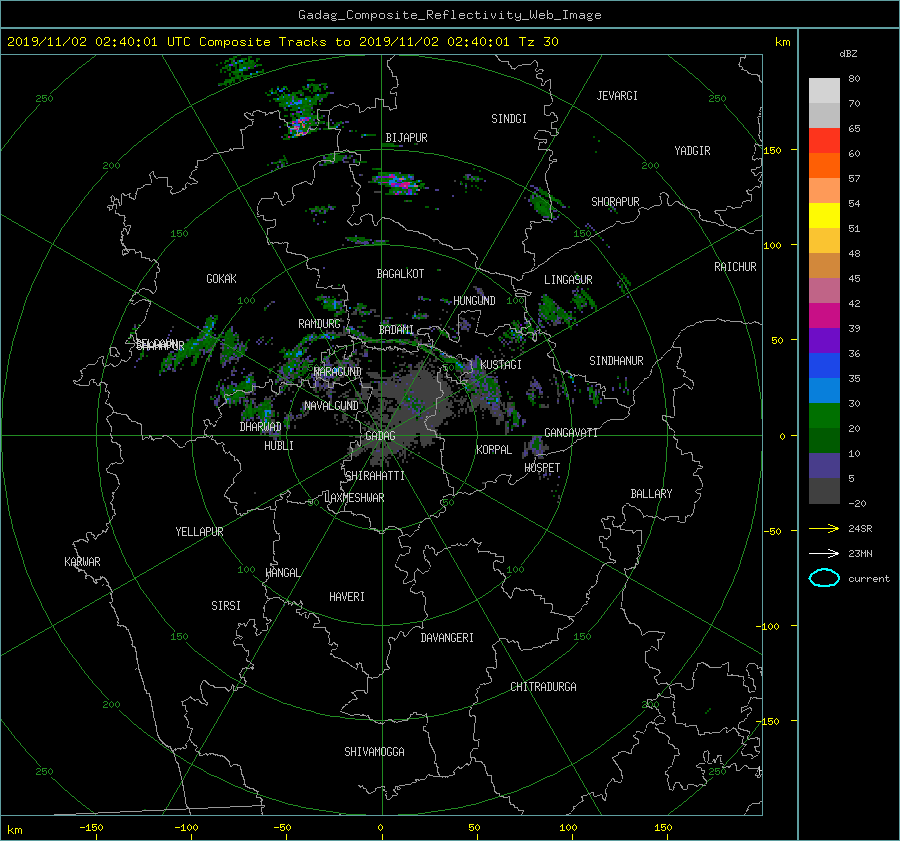900x841 pixels.
Task: Click the SHIRAHATTI city label
Action: pyautogui.click(x=375, y=476)
